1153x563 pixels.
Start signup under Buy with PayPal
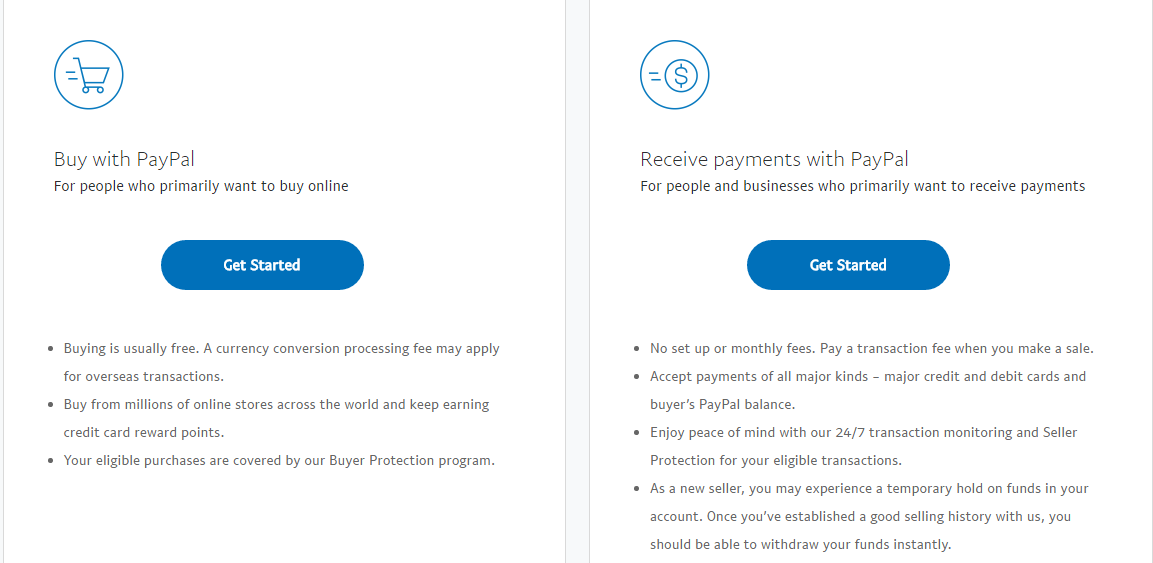click(x=263, y=265)
